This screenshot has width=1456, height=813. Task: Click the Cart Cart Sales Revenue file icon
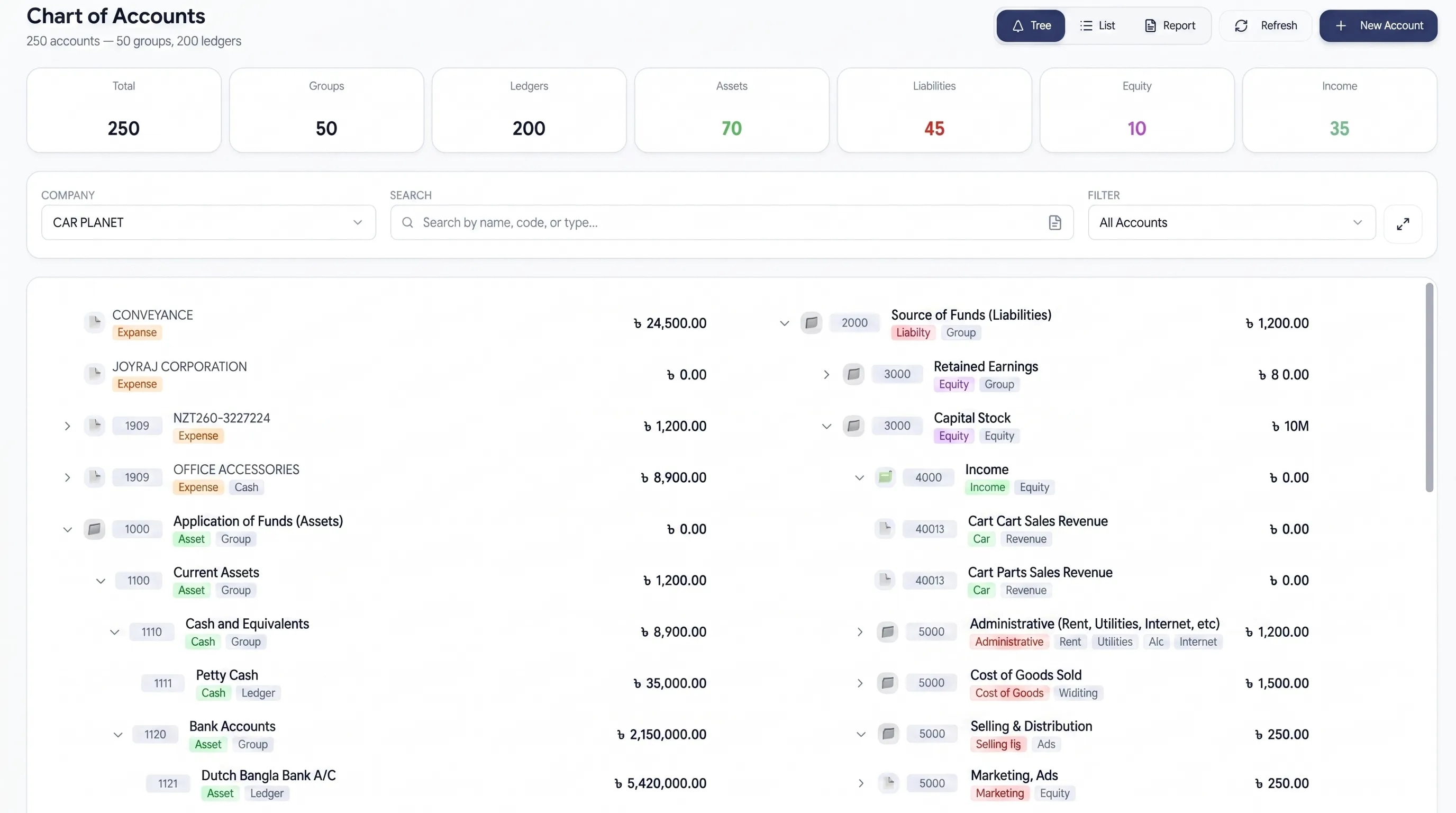pyautogui.click(x=885, y=529)
